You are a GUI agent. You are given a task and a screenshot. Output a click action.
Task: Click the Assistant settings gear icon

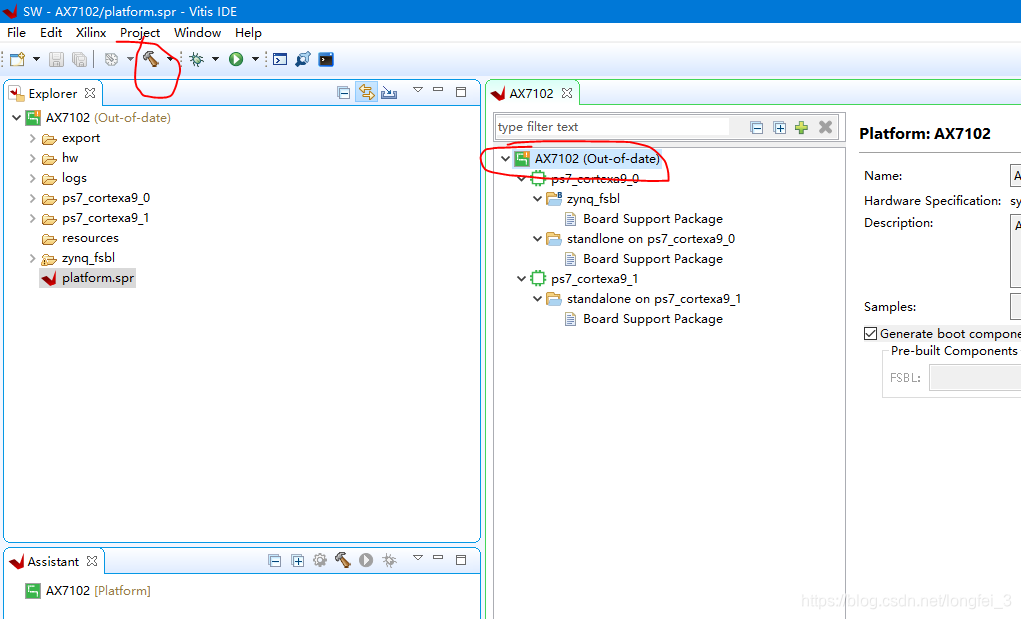(320, 560)
